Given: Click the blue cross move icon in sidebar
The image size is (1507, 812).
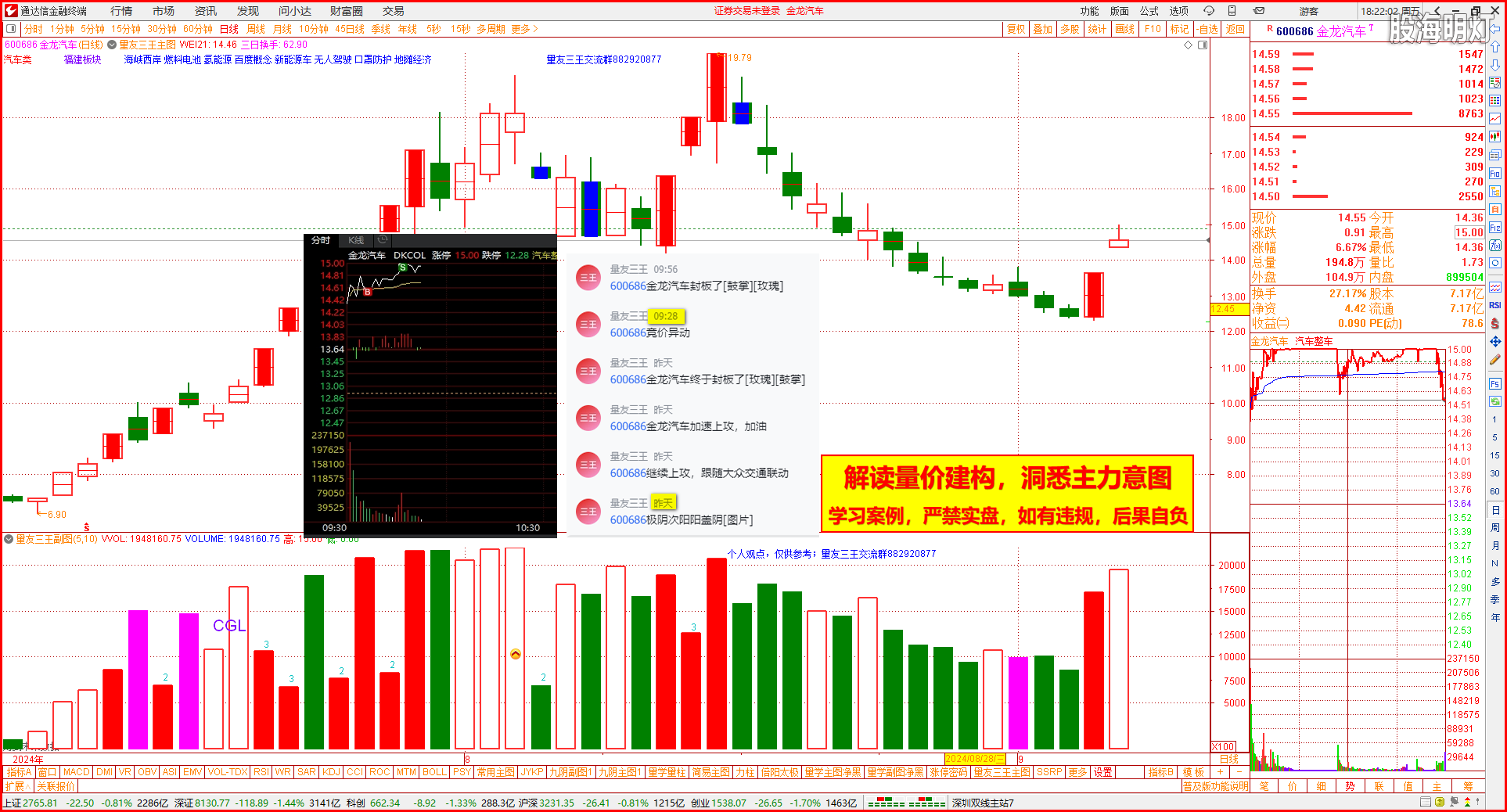Looking at the screenshot, I should click(x=1495, y=341).
